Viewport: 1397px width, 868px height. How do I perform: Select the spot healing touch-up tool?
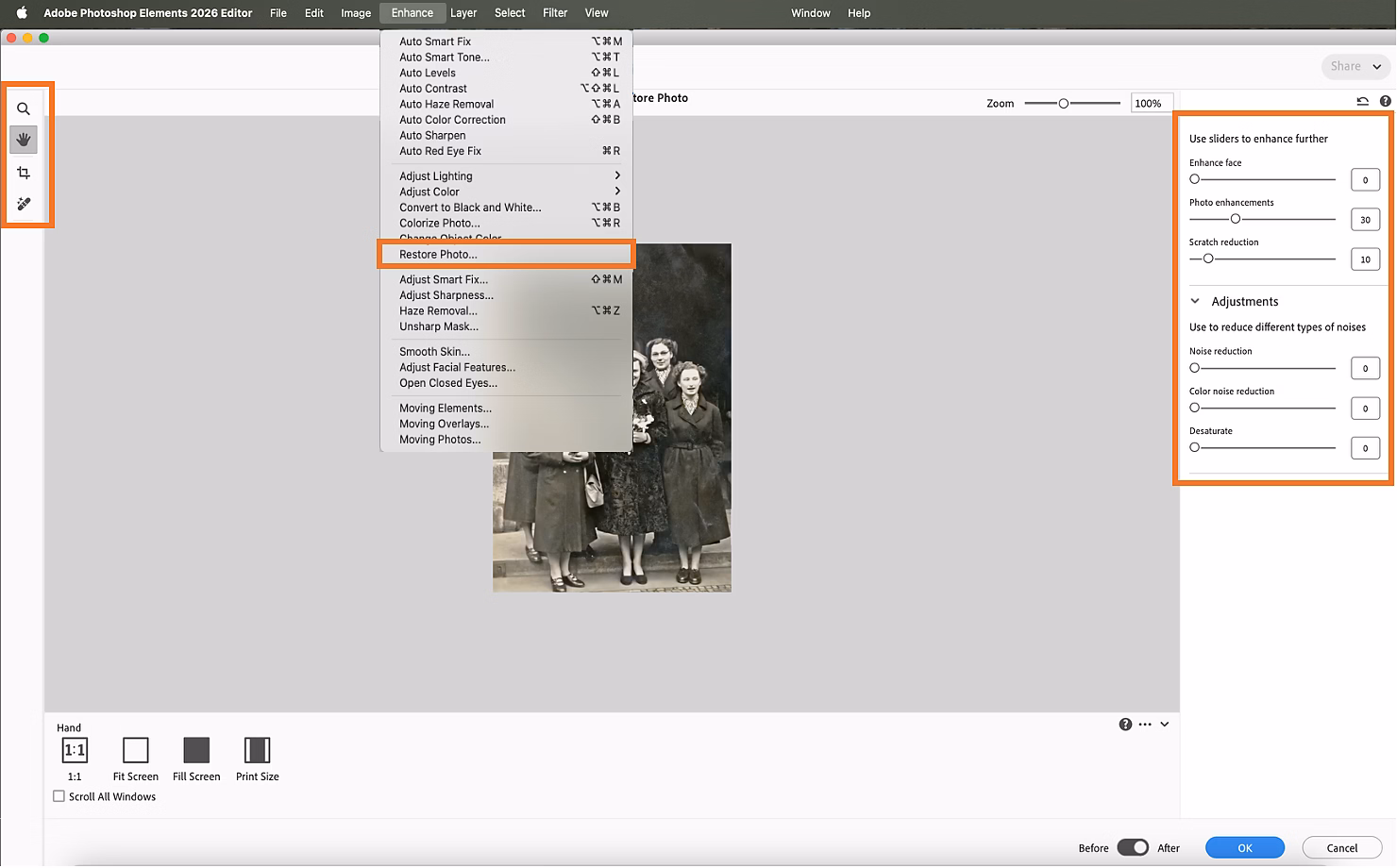pos(24,203)
